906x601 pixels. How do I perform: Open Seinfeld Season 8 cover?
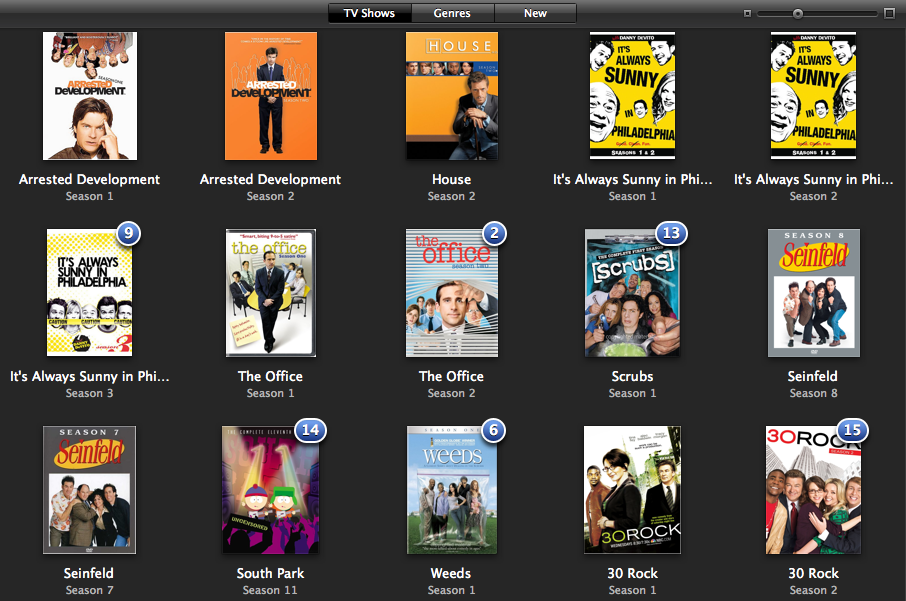814,293
